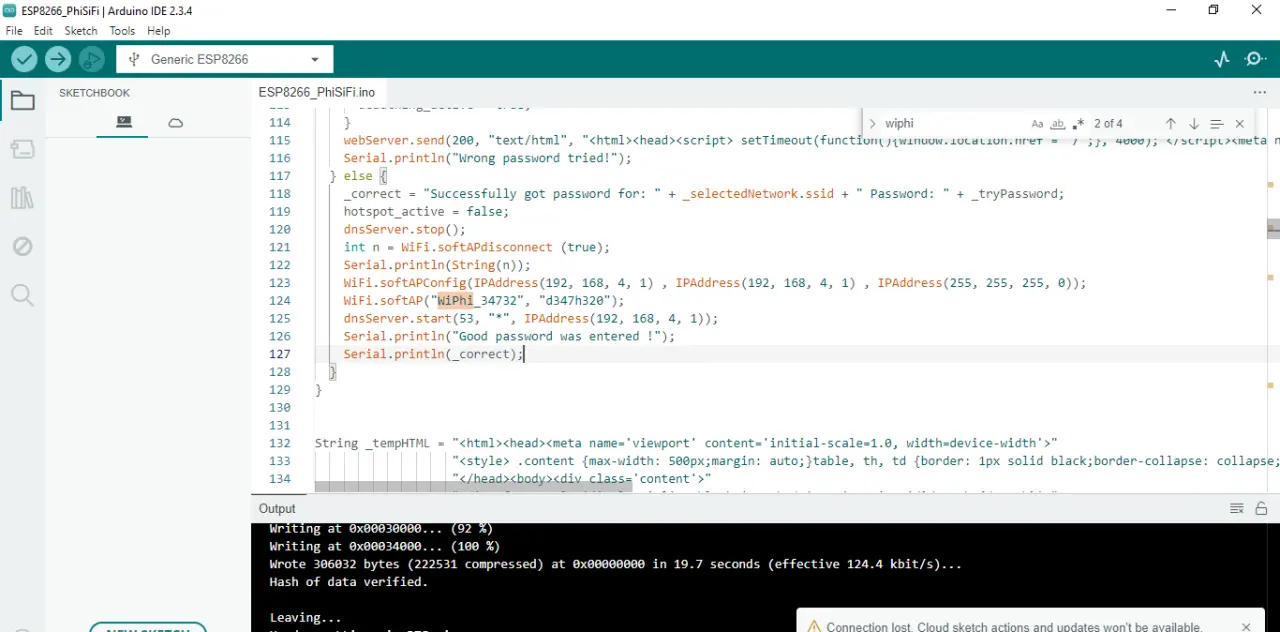Click the Verify sketch checkmark button
The height and width of the screenshot is (632, 1280).
pos(24,60)
